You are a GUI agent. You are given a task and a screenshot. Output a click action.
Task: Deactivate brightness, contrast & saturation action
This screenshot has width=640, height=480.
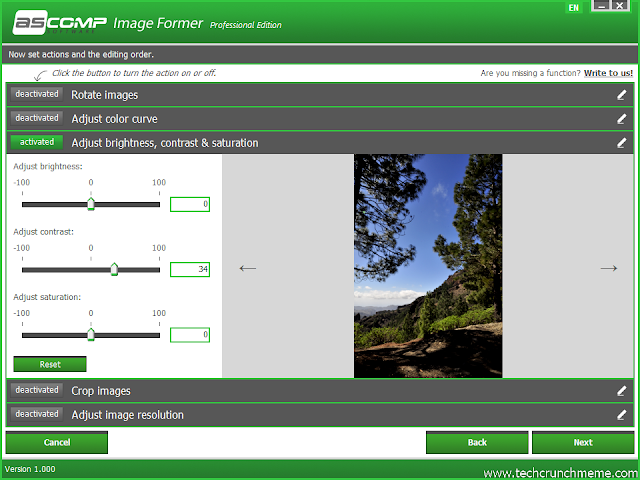[x=37, y=142]
